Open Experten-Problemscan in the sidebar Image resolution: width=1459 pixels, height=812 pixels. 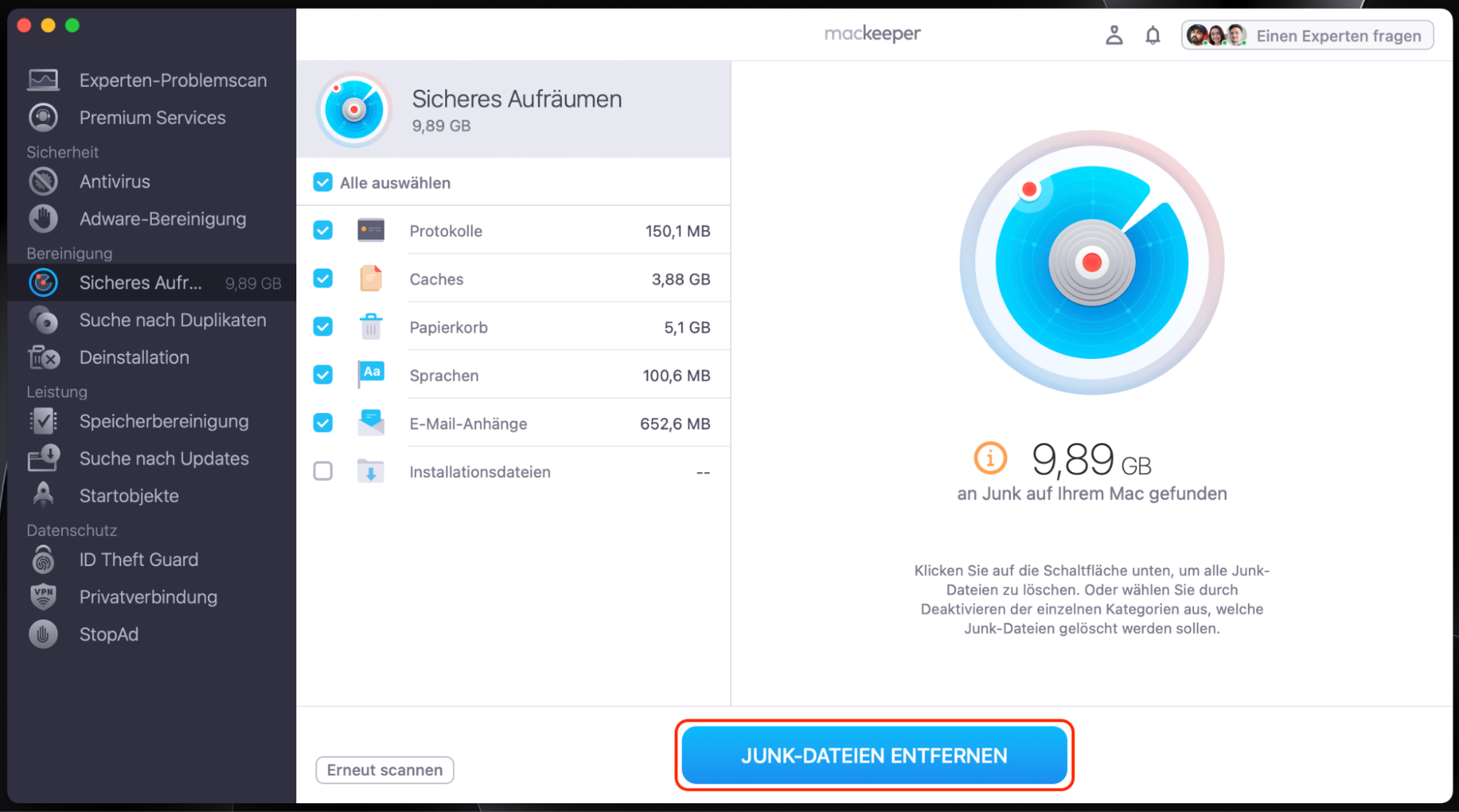152,80
